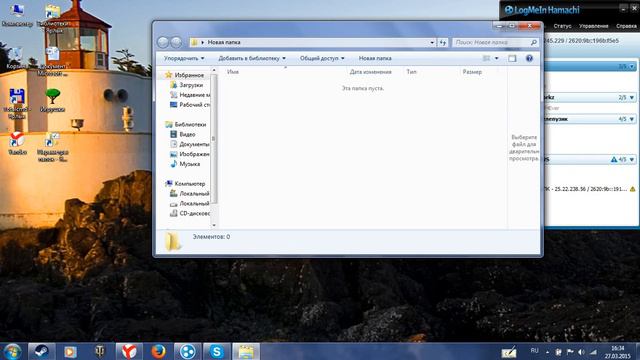This screenshot has width=640, height=360.
Task: Change view using the view mode icon
Action: (x=487, y=58)
